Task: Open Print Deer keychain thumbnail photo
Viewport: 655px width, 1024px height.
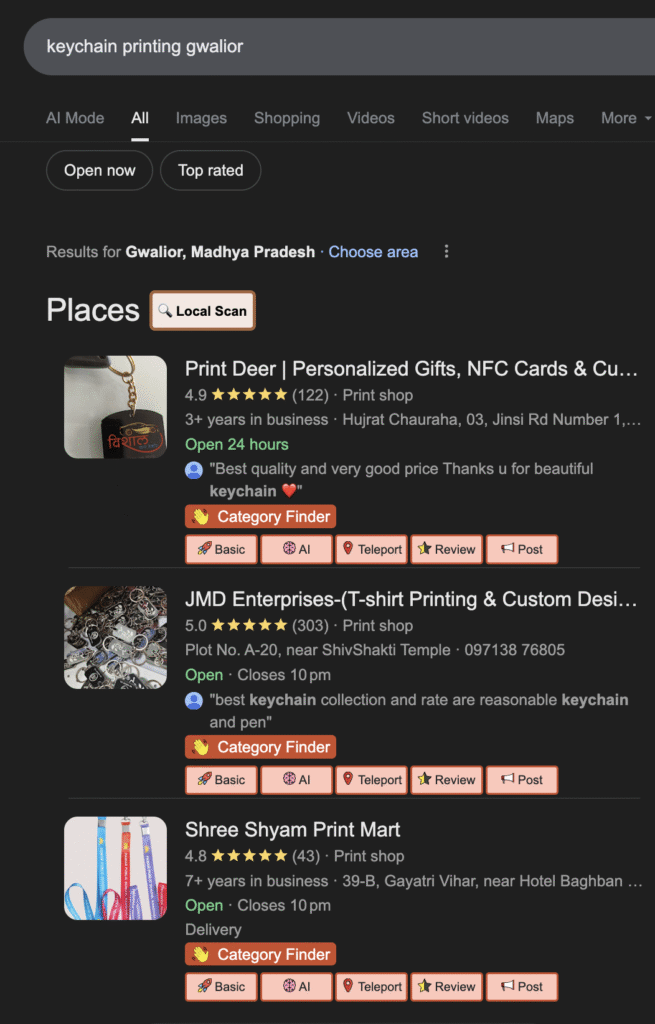Action: pyautogui.click(x=115, y=407)
